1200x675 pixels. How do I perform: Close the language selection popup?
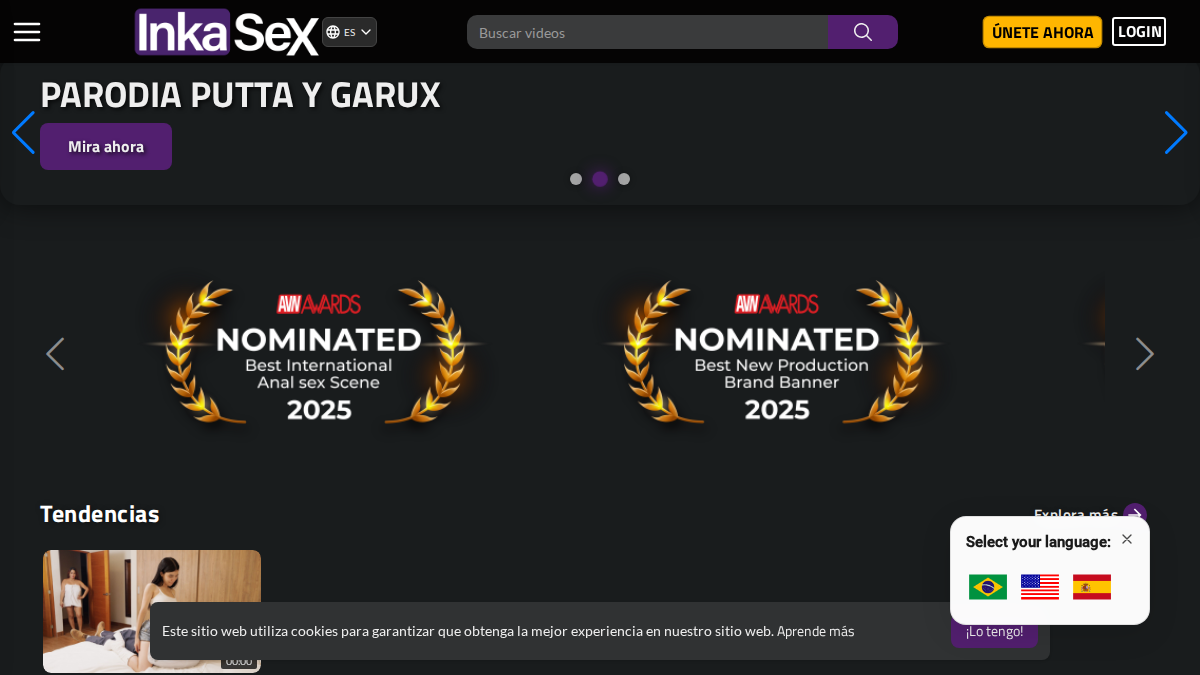coord(1127,539)
